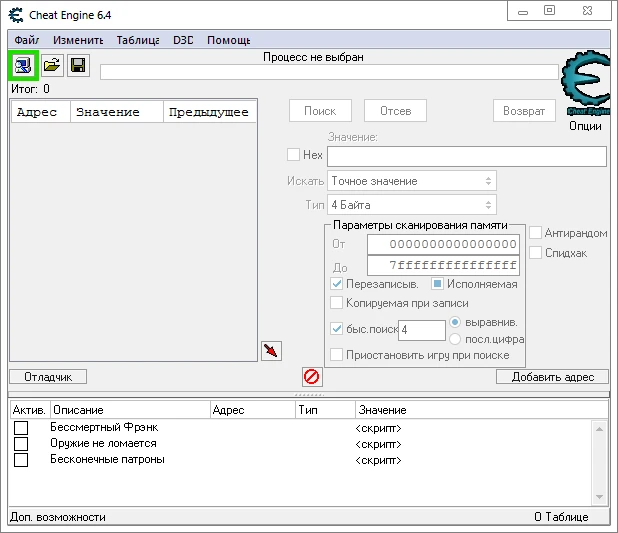Click the open table folder icon
This screenshot has width=618, height=533.
52,65
